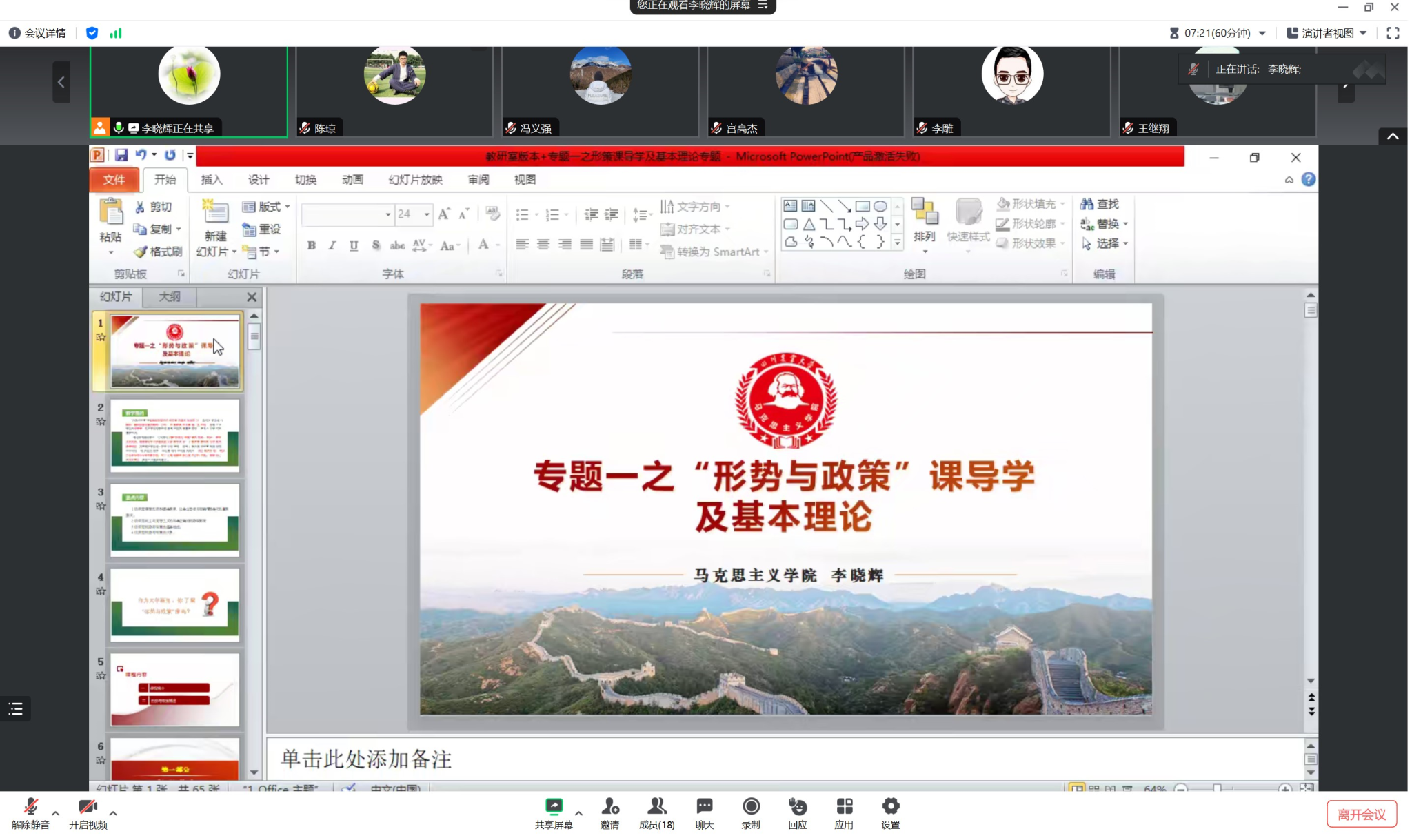This screenshot has height=840, width=1412.
Task: Unmute microphone via 解除静音
Action: coord(30,812)
